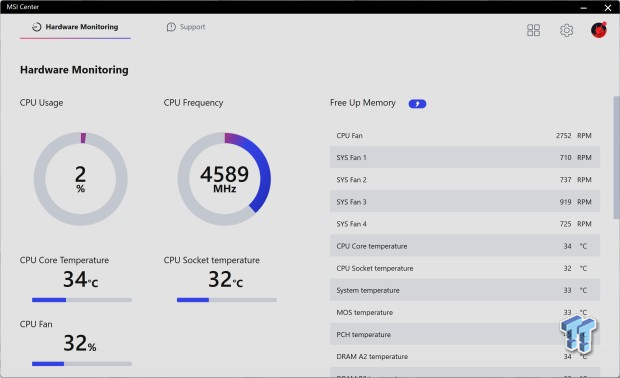620x378 pixels.
Task: Switch to the Support tab
Action: (186, 27)
